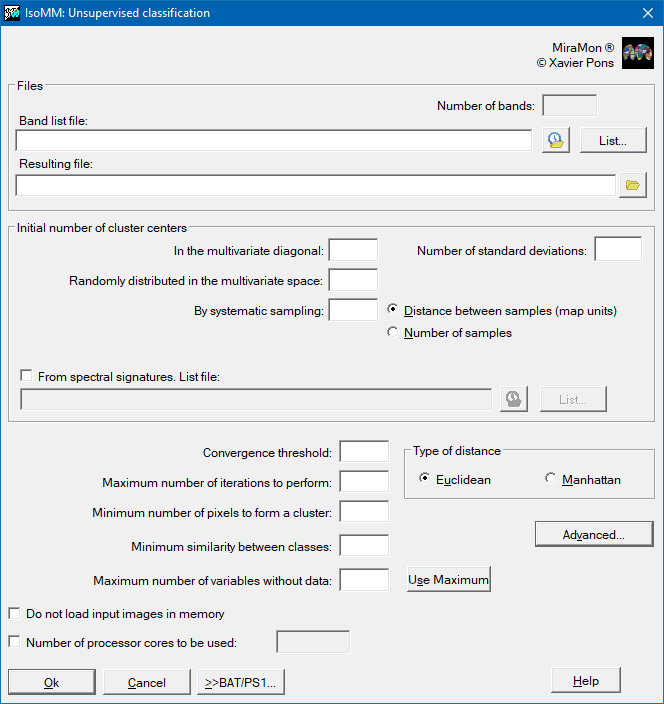Choose Manhattan distance type
664x704 pixels.
[551, 479]
